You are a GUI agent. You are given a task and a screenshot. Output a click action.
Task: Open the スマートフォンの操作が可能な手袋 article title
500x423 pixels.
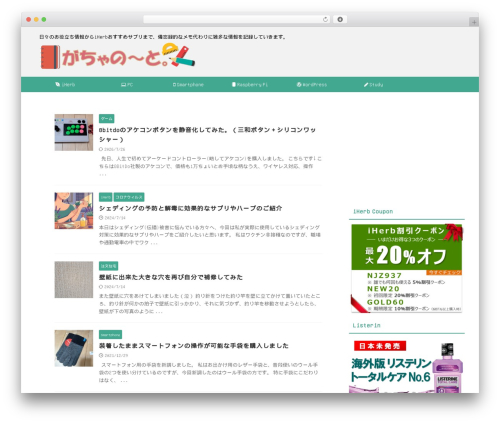pos(194,346)
